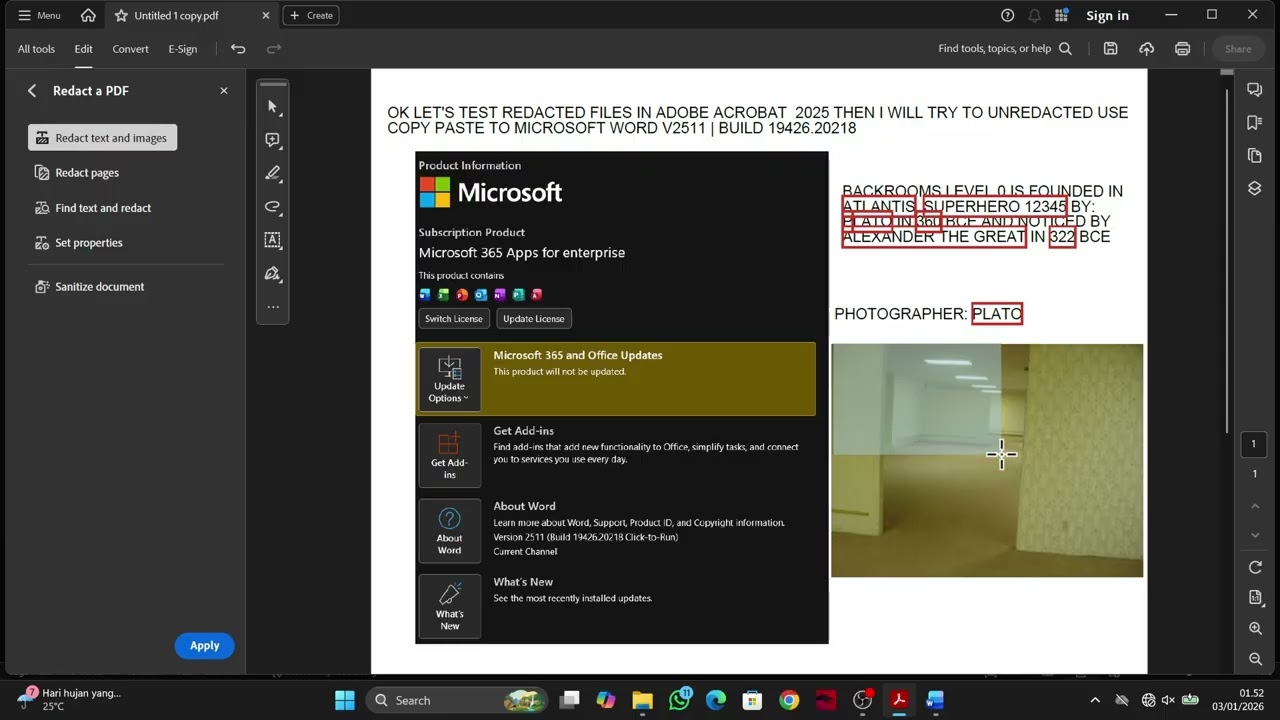
Task: Click the marked SUPERHERO 12345 text
Action: point(995,207)
